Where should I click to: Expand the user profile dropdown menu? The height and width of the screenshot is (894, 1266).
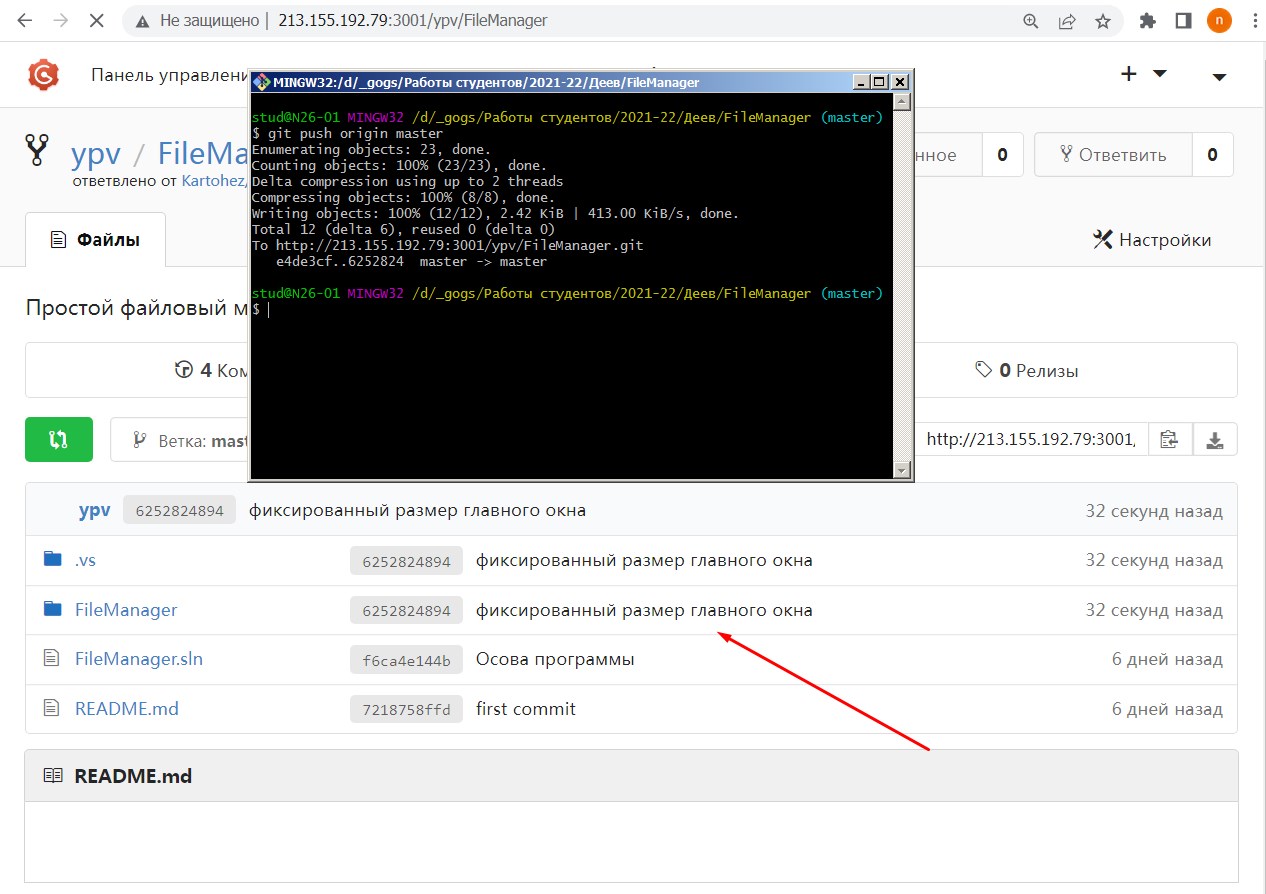point(1219,76)
